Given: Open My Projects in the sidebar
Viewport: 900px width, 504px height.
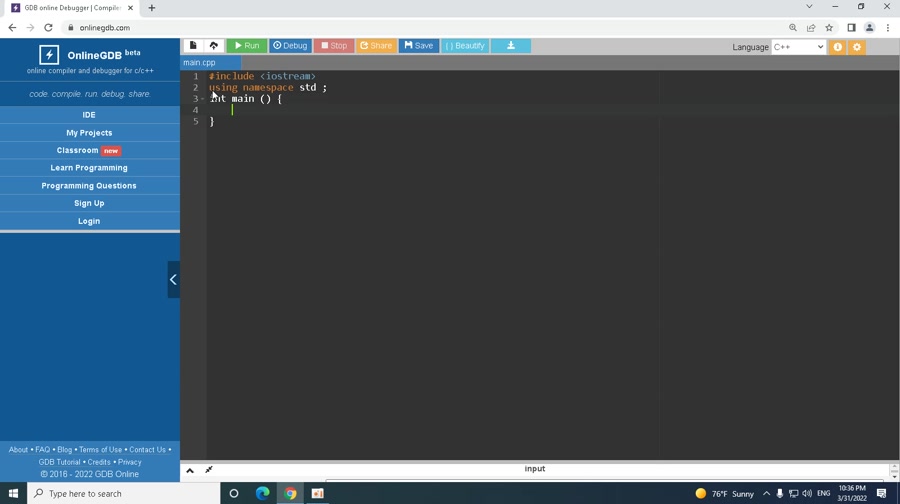Looking at the screenshot, I should click(89, 133).
